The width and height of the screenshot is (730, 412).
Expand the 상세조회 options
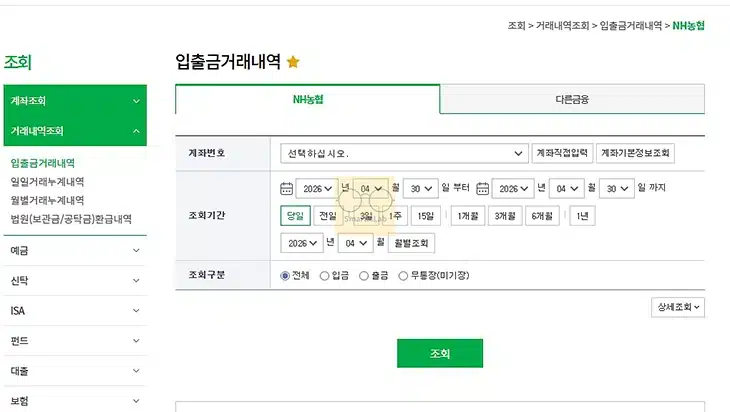click(x=678, y=307)
